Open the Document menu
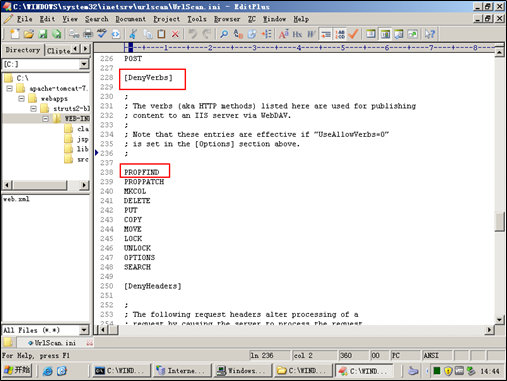This screenshot has width=507, height=381. click(131, 19)
